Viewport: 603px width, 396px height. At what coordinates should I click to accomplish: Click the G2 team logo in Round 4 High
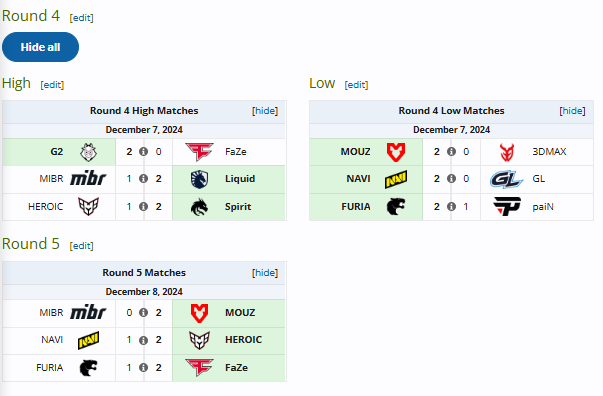(x=88, y=152)
